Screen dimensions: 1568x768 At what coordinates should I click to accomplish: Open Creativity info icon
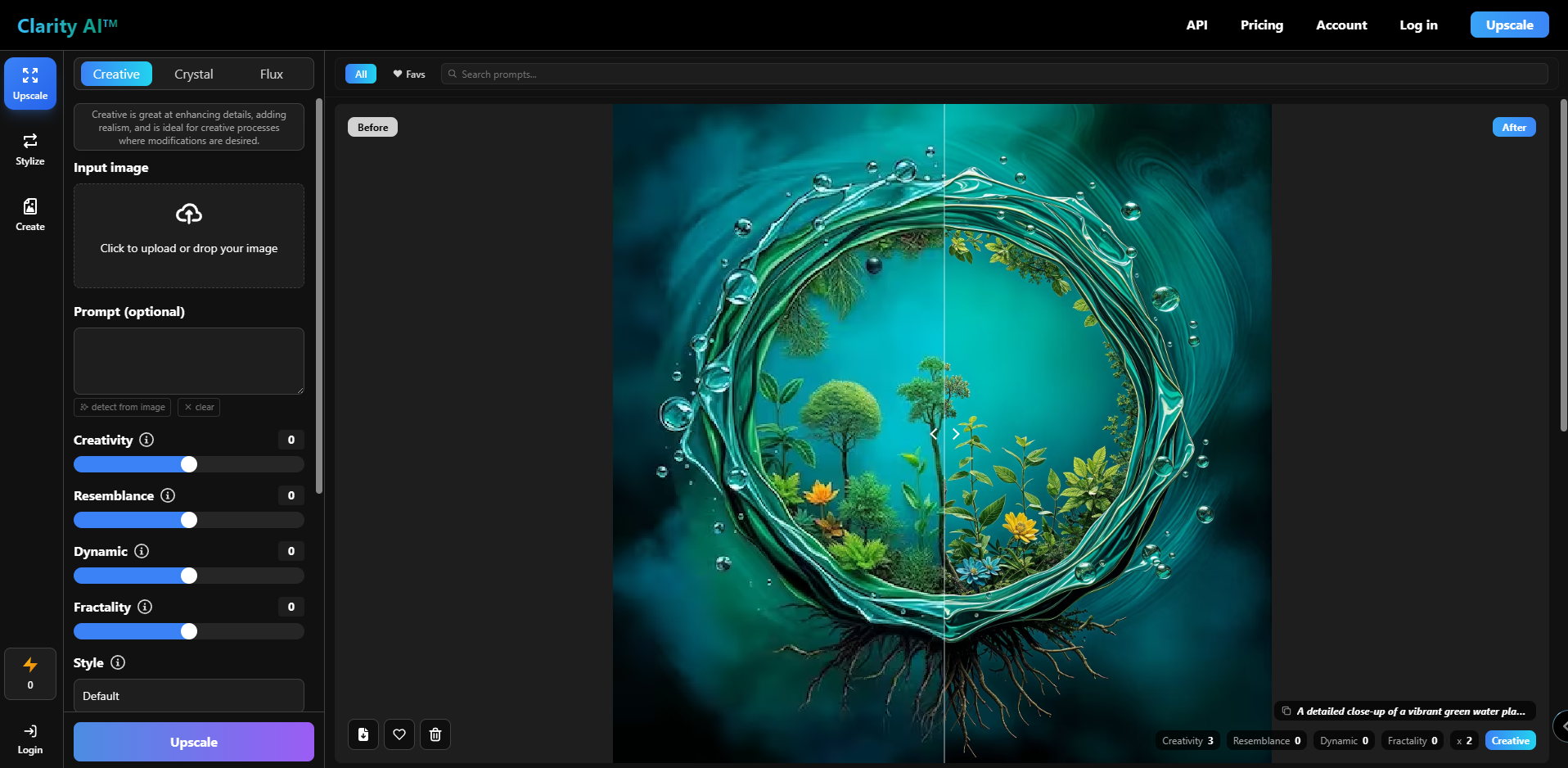(x=146, y=440)
